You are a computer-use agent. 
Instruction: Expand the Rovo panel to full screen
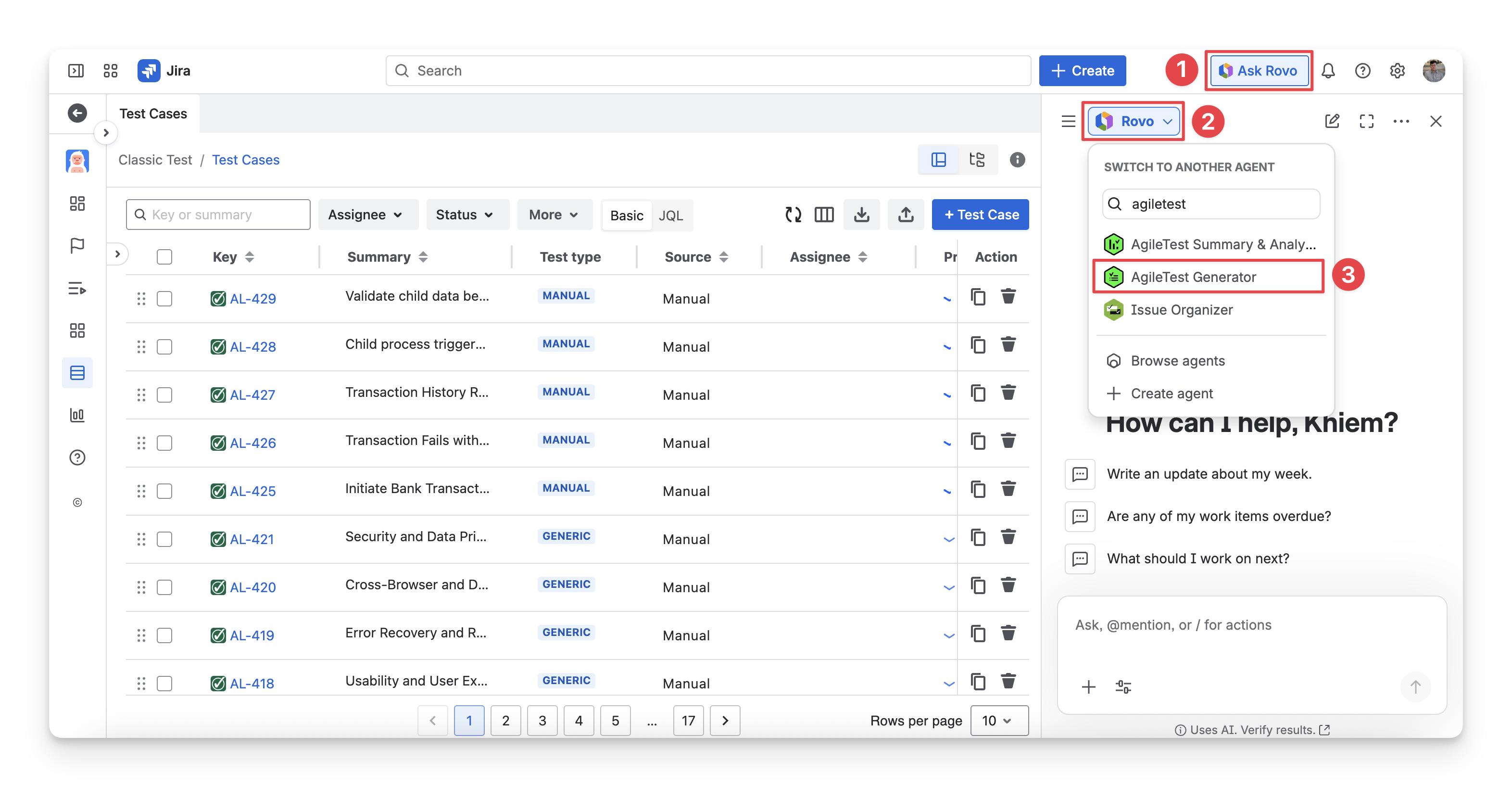click(x=1366, y=121)
